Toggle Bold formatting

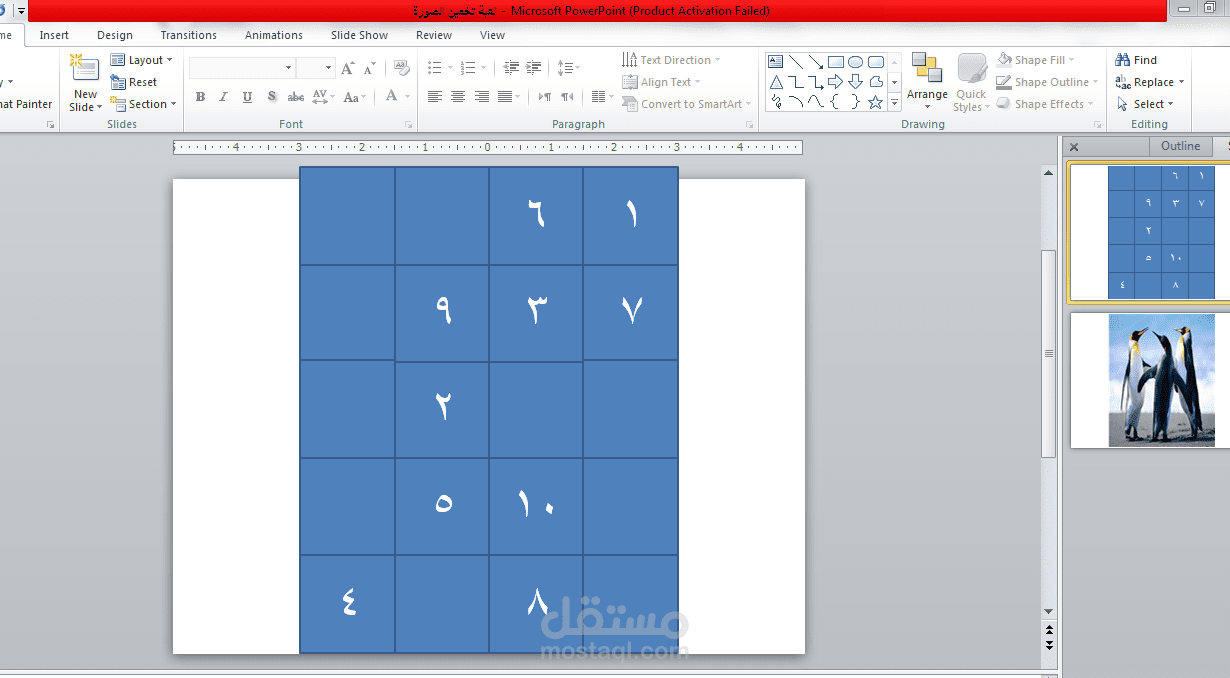tap(200, 97)
